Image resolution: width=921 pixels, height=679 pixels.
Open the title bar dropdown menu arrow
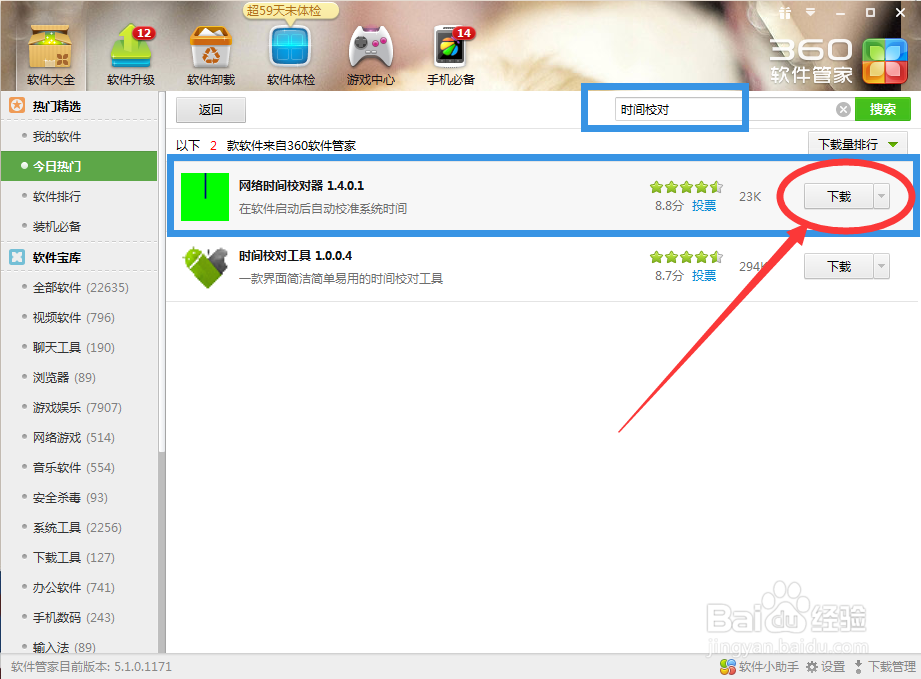[x=811, y=12]
